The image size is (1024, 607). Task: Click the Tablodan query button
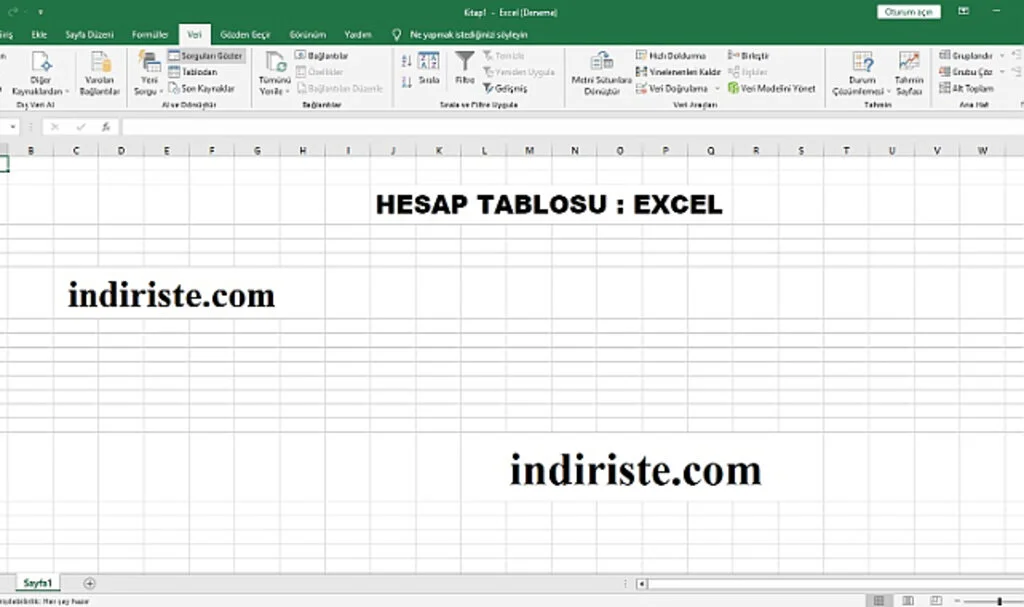point(193,72)
